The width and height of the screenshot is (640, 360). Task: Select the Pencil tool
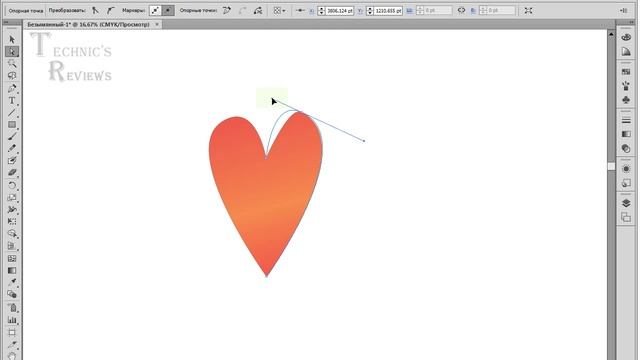(12, 148)
